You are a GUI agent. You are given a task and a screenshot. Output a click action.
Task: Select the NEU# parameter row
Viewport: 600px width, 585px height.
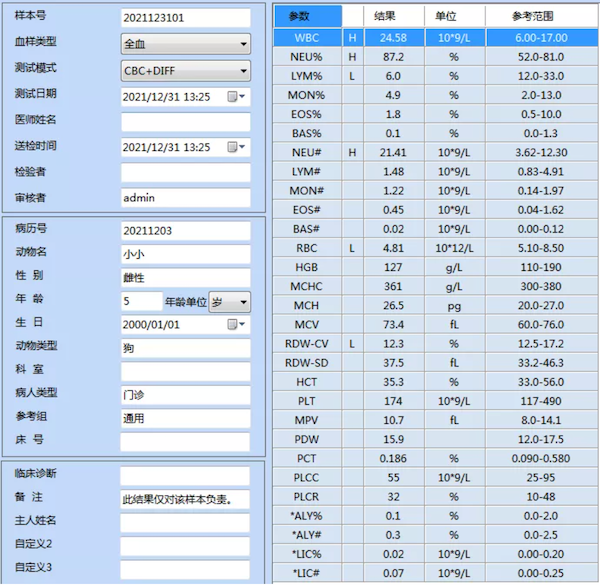click(x=435, y=153)
